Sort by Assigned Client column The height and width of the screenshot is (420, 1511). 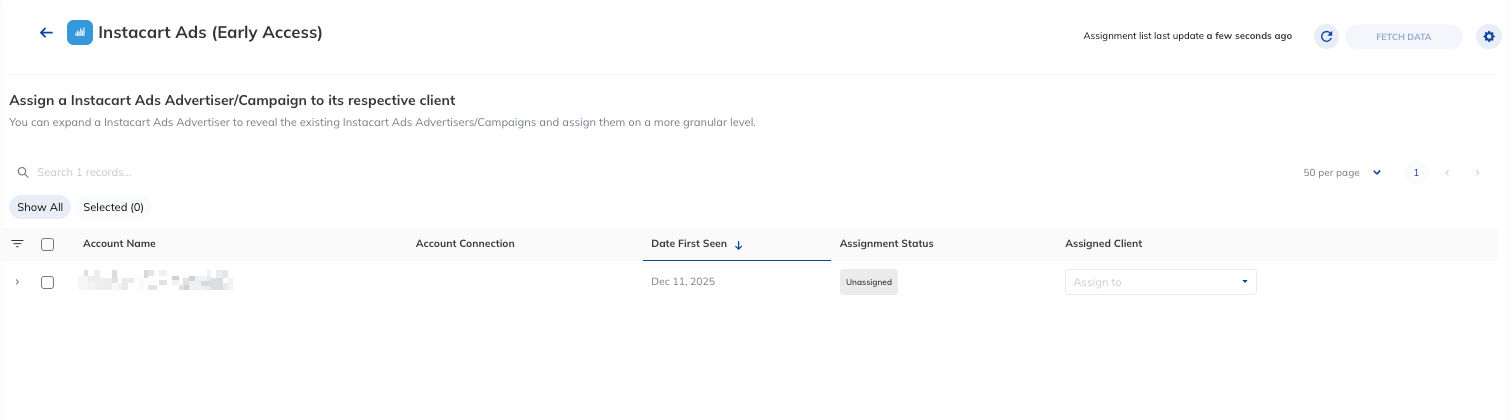tap(1103, 244)
